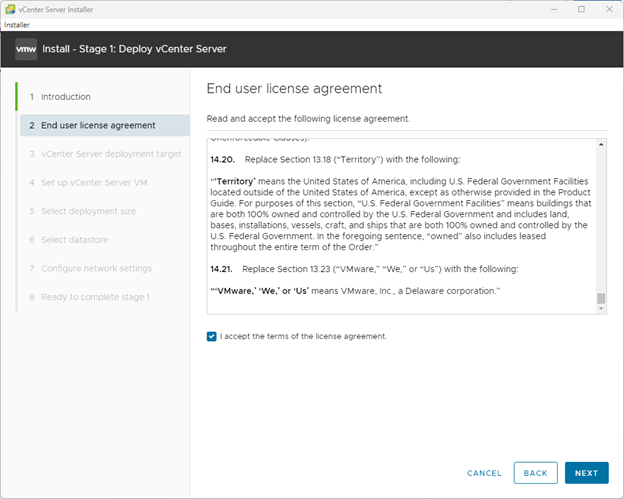Viewport: 624px width, 499px height.
Task: Click the 'VMware,' 'We,' or 'Us' definition
Action: (x=355, y=291)
